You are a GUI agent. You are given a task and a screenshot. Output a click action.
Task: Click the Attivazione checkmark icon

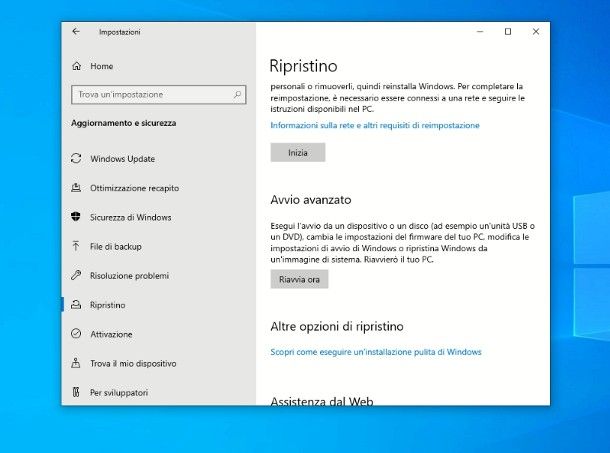coord(76,334)
